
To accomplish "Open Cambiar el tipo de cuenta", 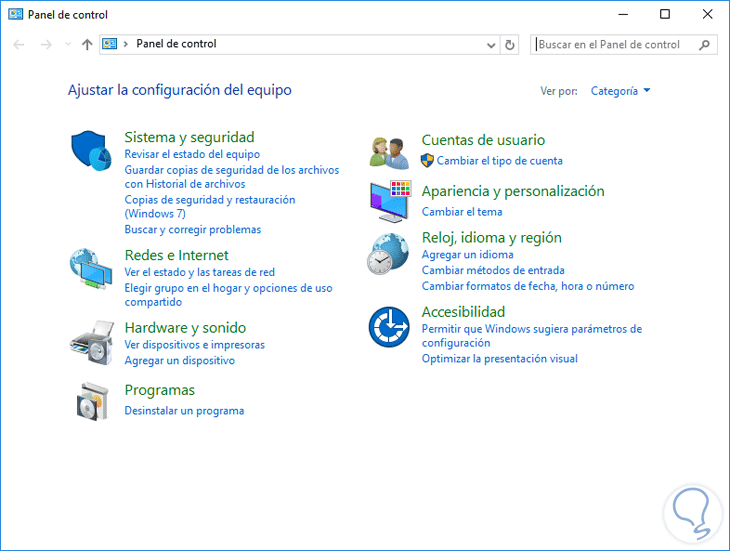I will point(500,161).
